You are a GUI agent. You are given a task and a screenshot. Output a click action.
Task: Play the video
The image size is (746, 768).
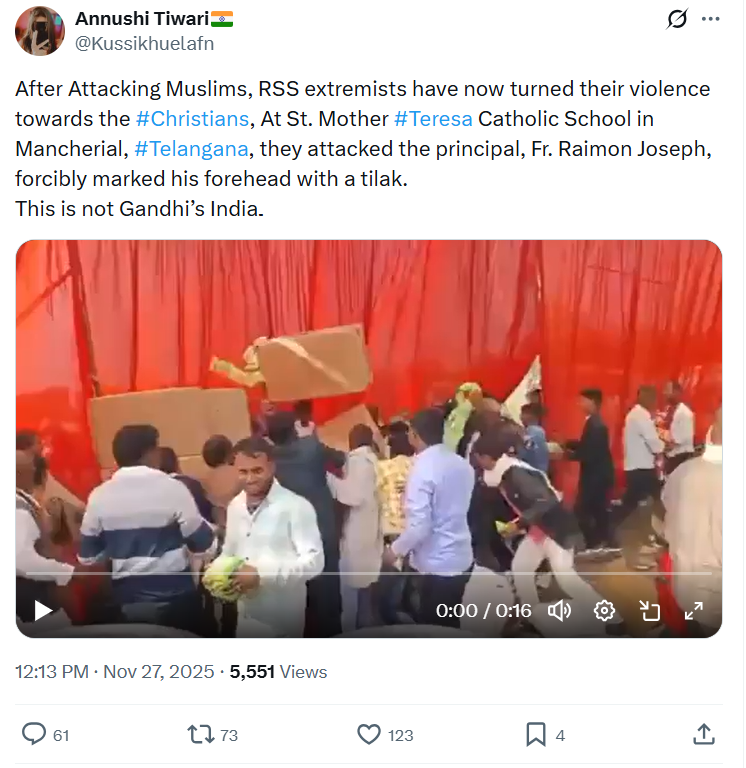(x=43, y=610)
